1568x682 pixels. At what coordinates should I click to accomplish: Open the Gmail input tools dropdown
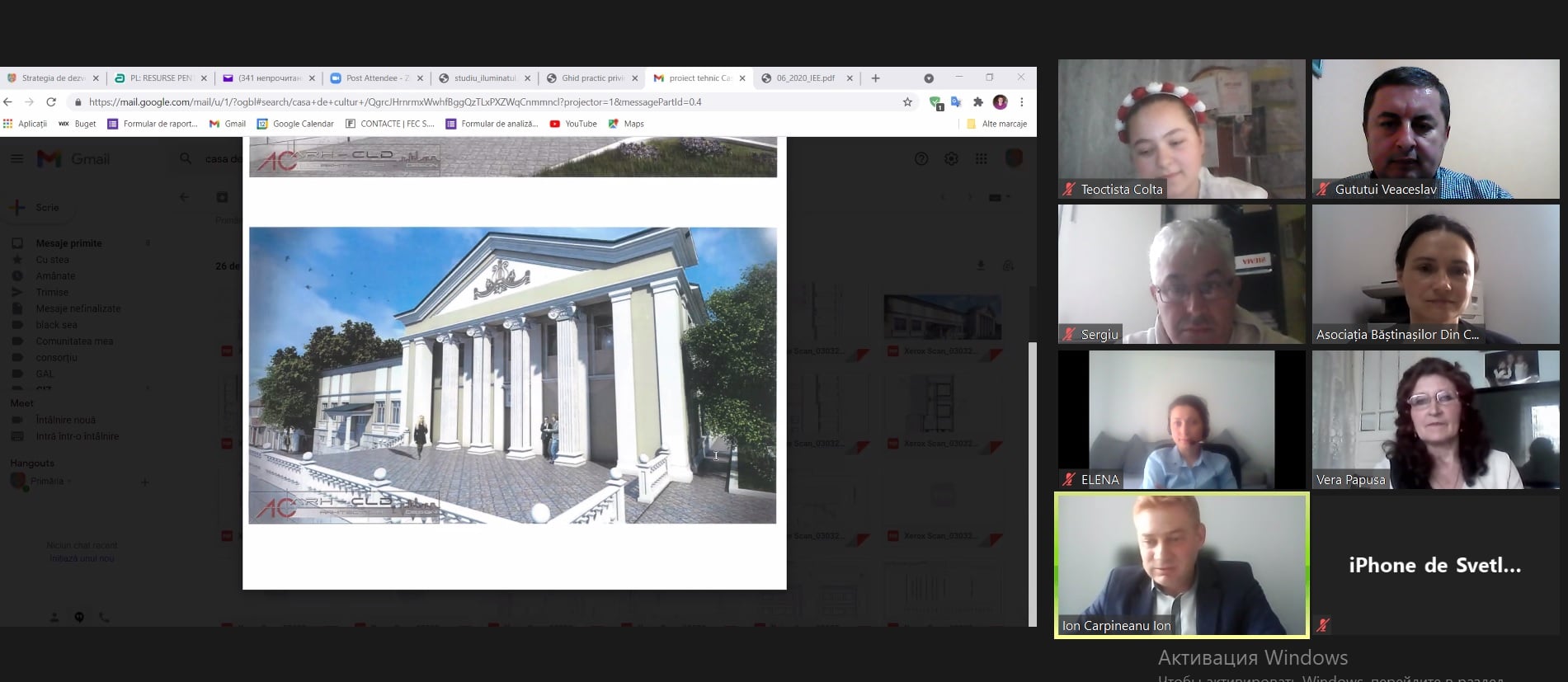click(999, 198)
